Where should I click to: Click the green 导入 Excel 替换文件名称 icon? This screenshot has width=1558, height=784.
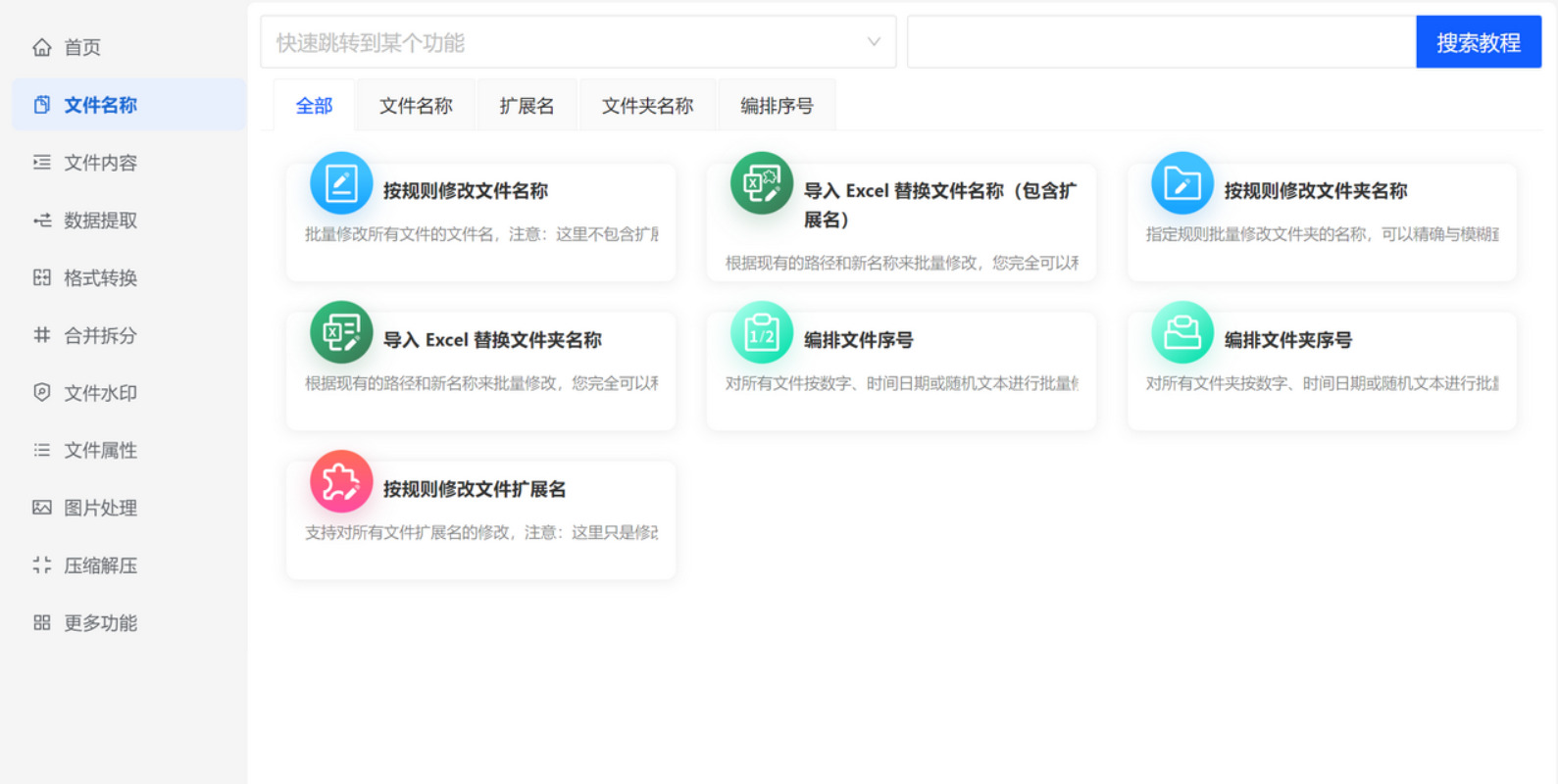[762, 183]
